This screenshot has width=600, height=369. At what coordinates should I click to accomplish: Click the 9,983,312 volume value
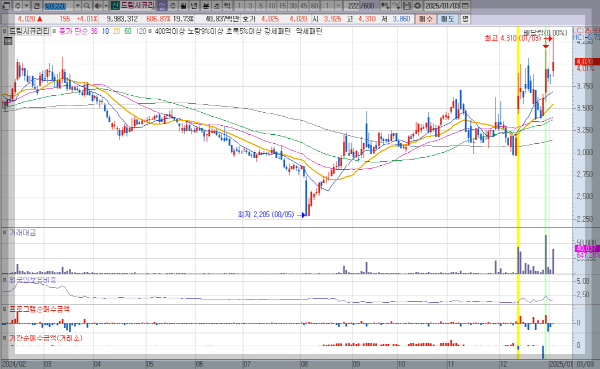coord(122,19)
